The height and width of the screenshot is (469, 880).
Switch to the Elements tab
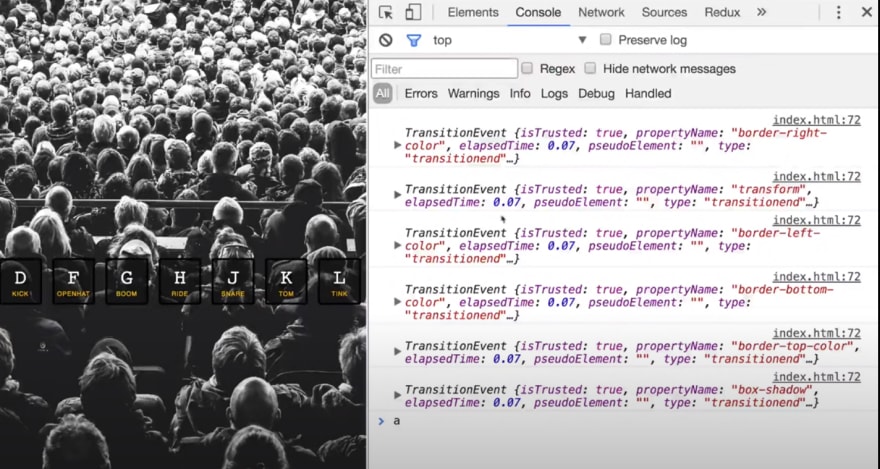(x=473, y=12)
